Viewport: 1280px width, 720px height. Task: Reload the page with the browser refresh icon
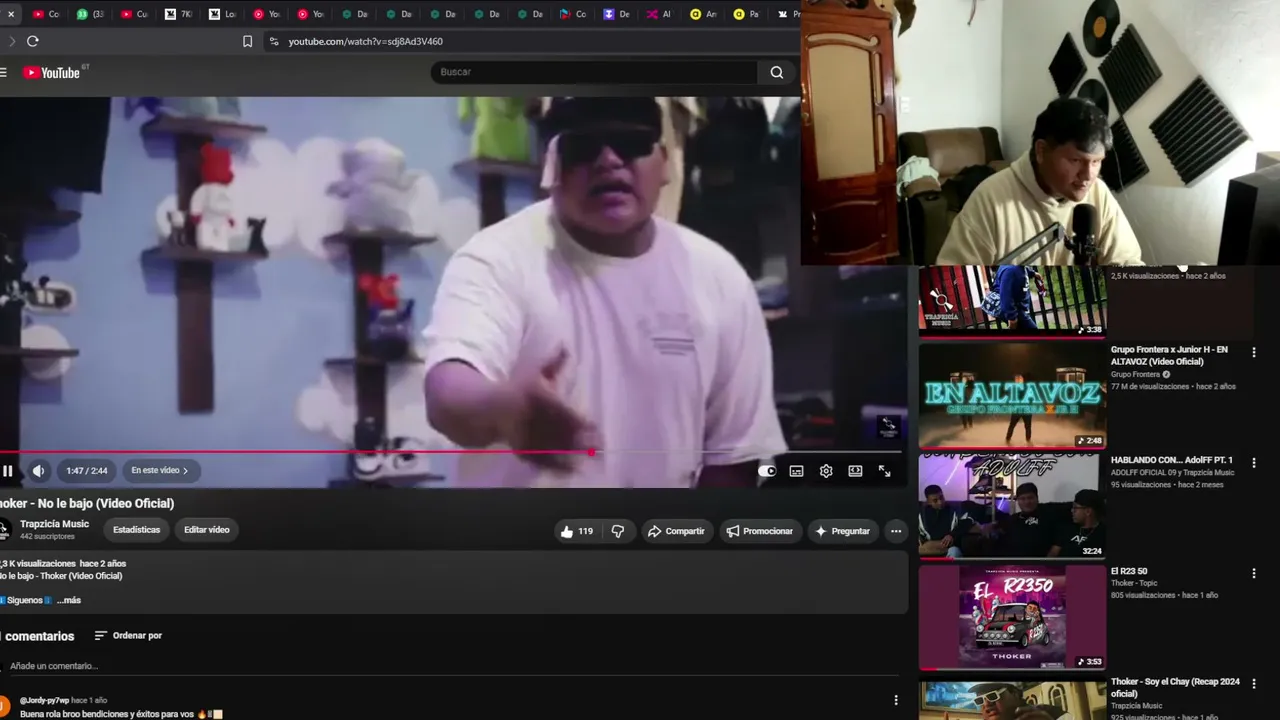pos(33,41)
